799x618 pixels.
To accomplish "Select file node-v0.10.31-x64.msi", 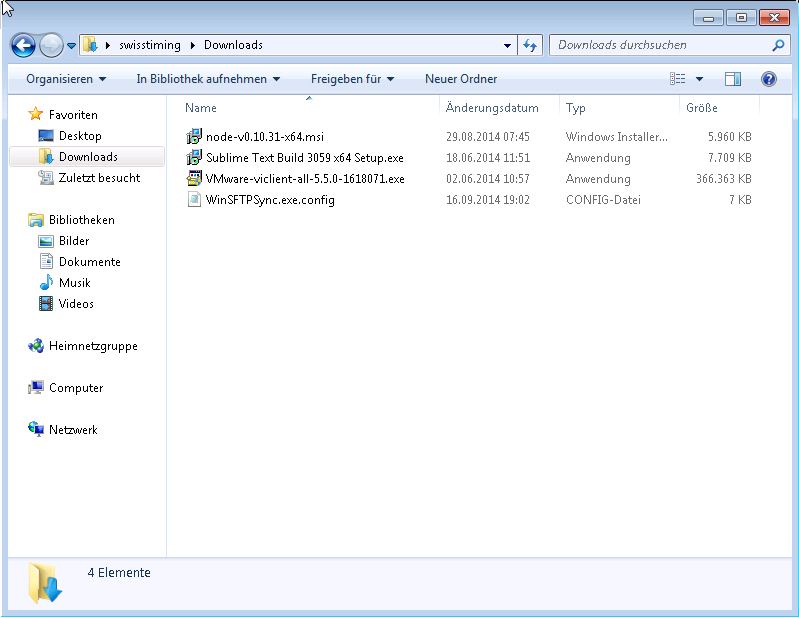I will [x=264, y=137].
